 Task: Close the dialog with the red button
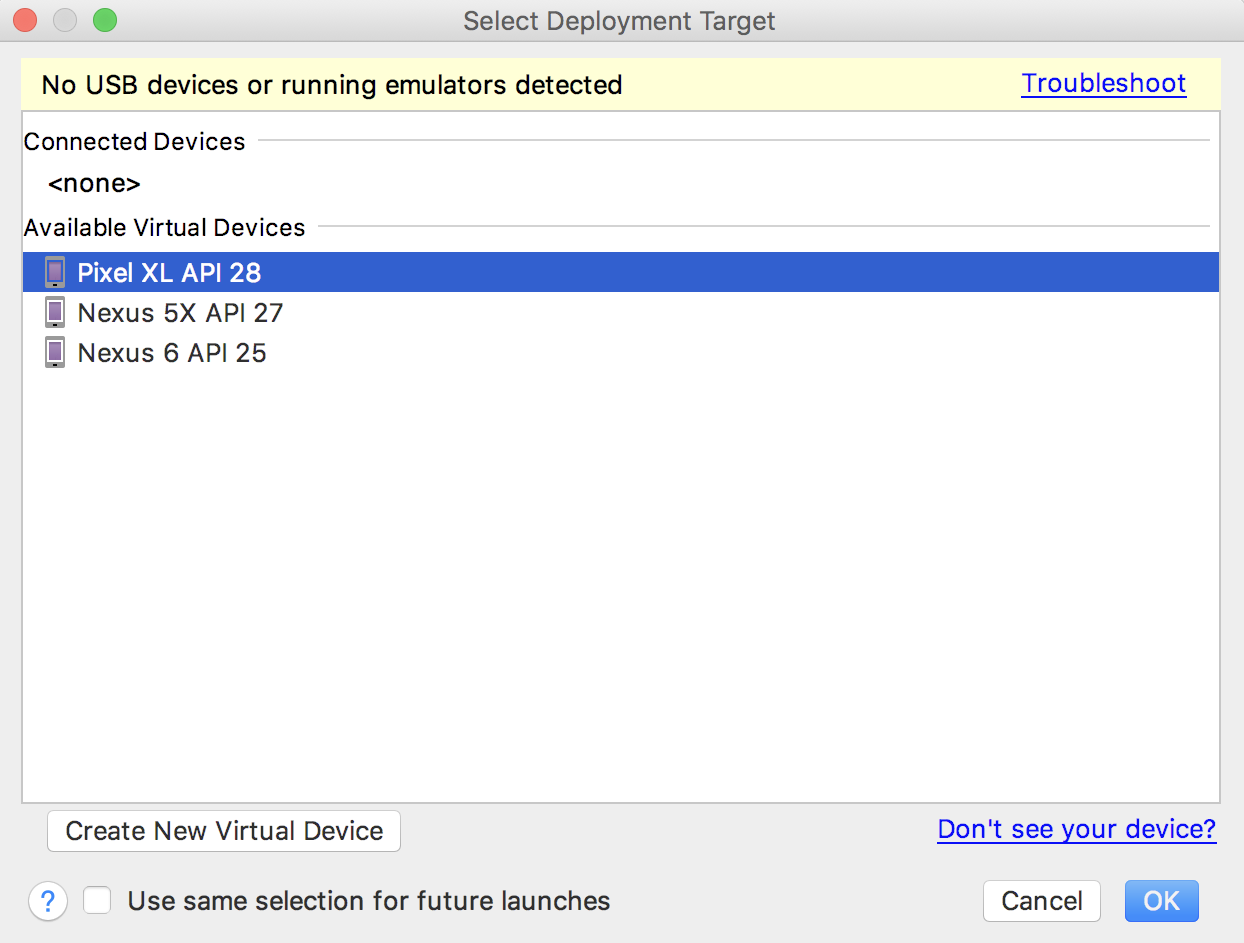point(25,20)
